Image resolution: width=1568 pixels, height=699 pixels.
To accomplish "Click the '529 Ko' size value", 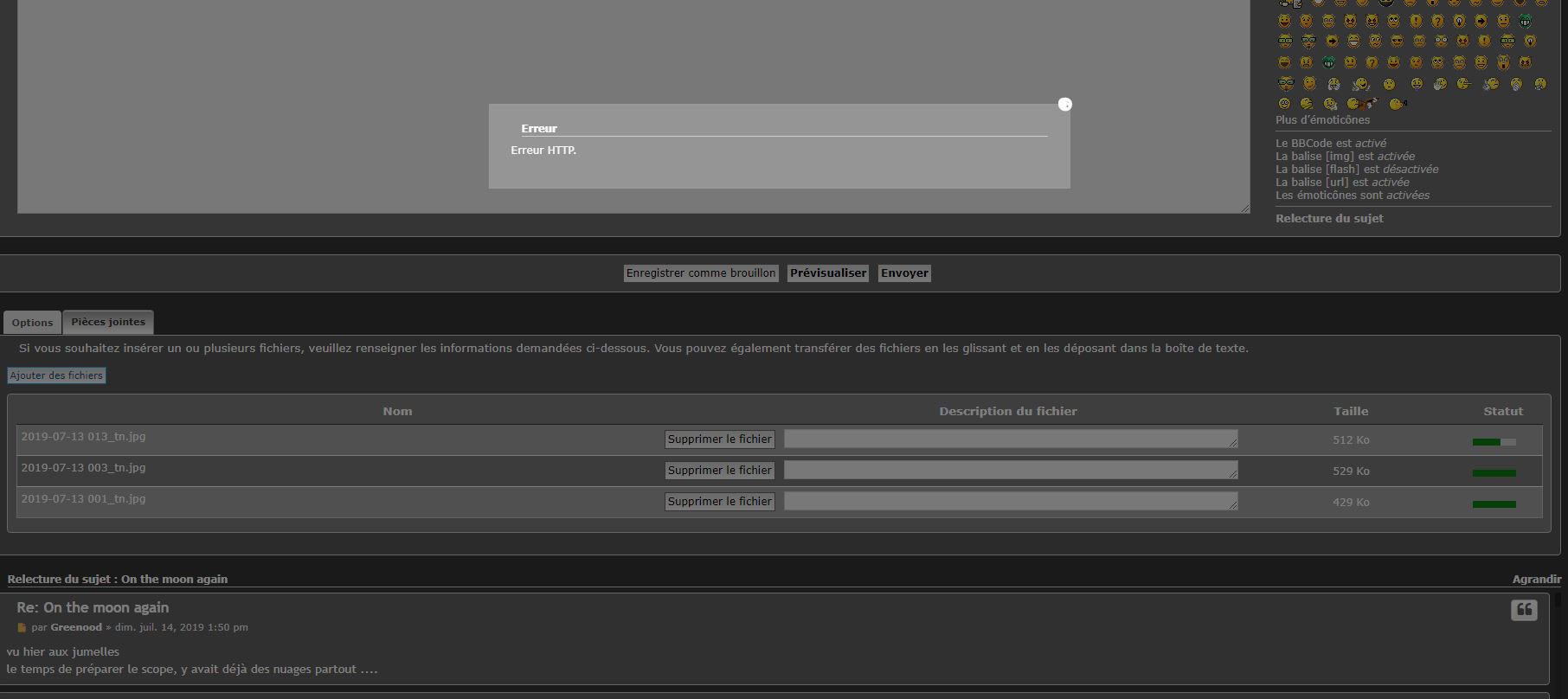I will pyautogui.click(x=1351, y=471).
